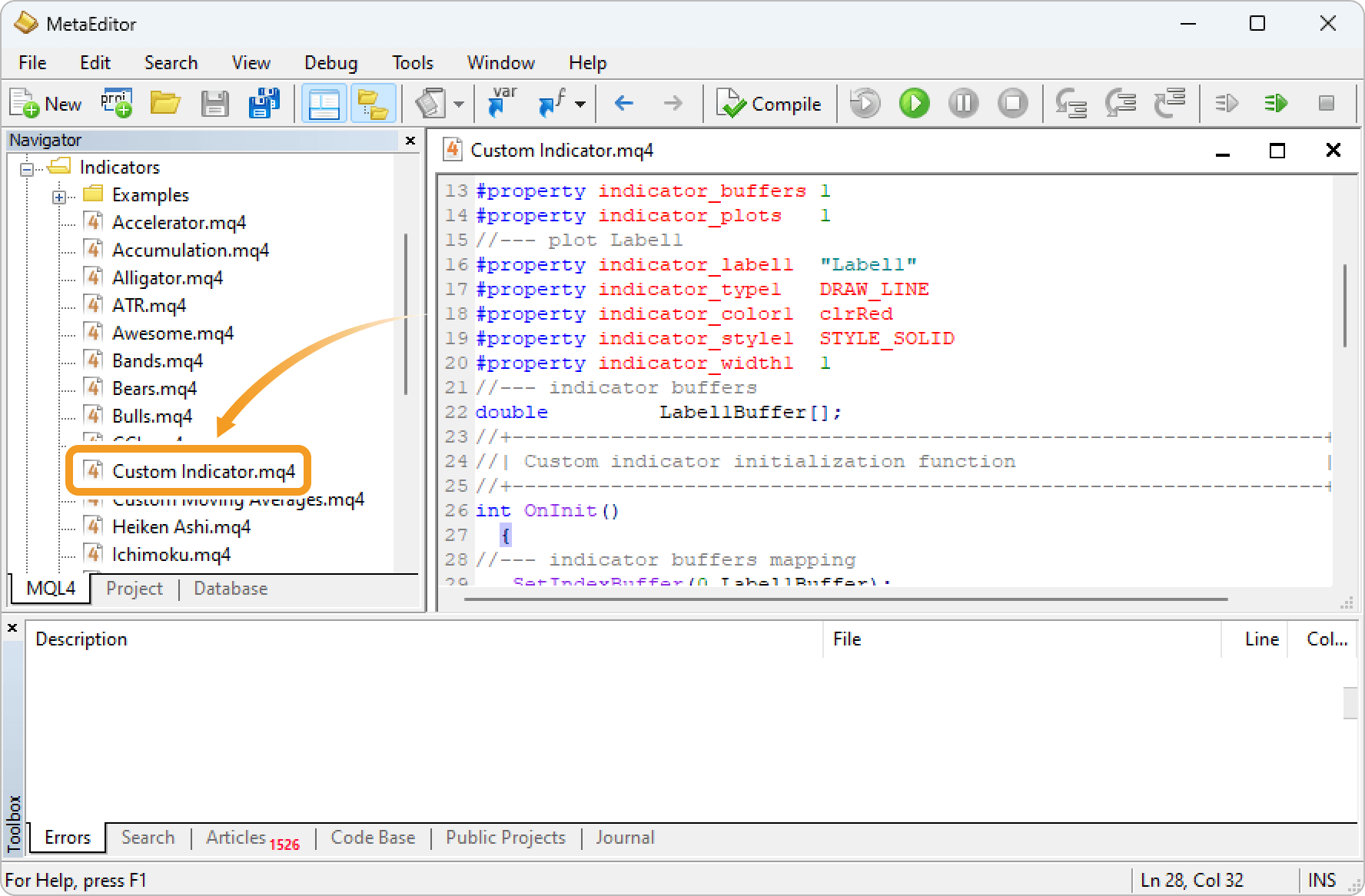Click the Pause debugging icon
Screen dimensions: 1365x896
(x=964, y=103)
